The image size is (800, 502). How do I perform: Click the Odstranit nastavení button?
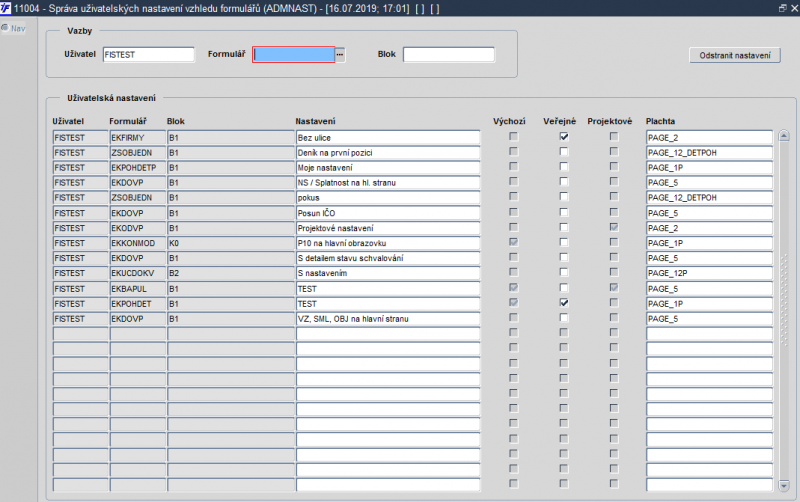pyautogui.click(x=735, y=55)
